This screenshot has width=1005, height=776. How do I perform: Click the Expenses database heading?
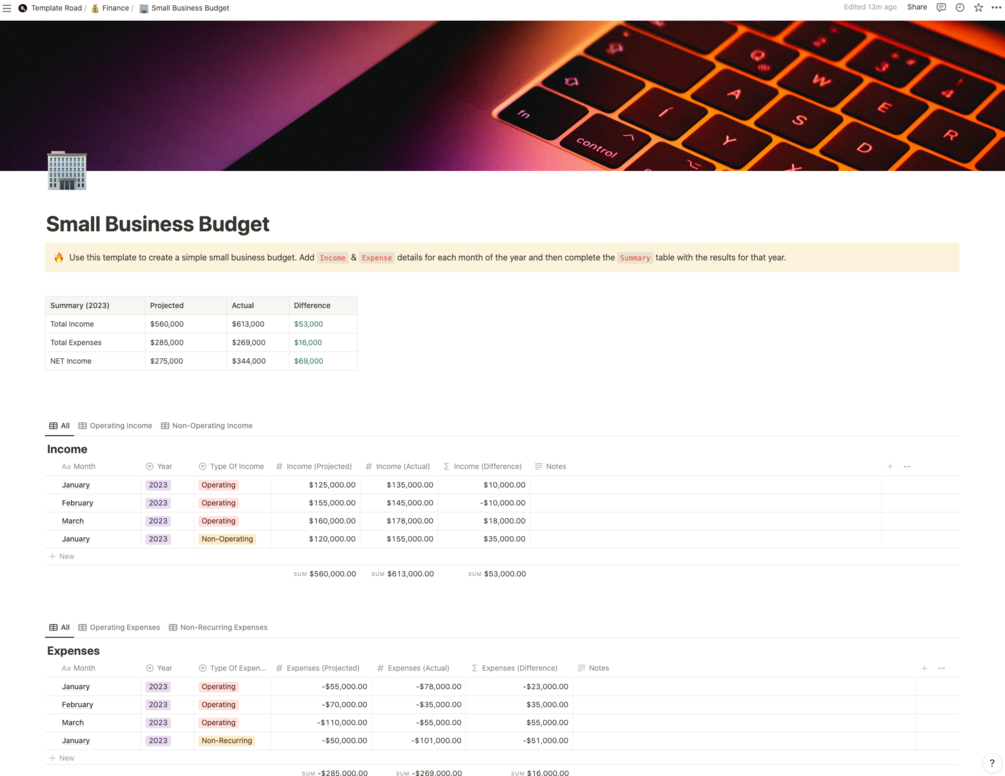[73, 651]
